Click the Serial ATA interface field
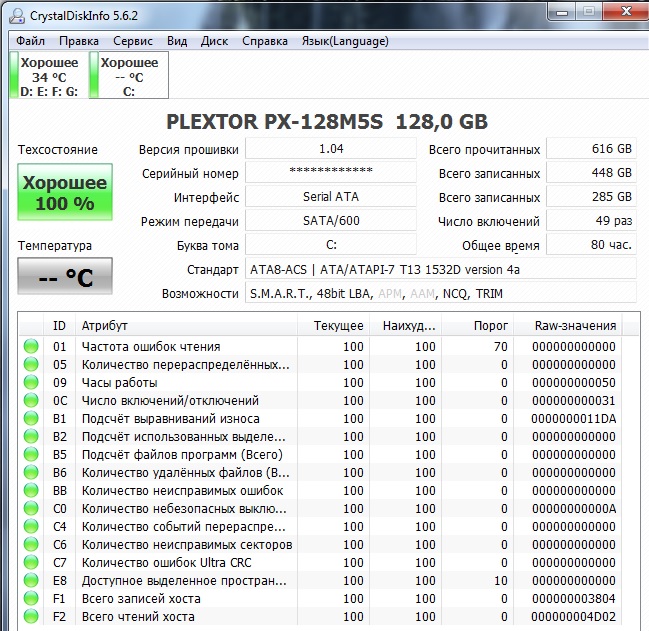Screen dimensions: 649x631 click(331, 197)
